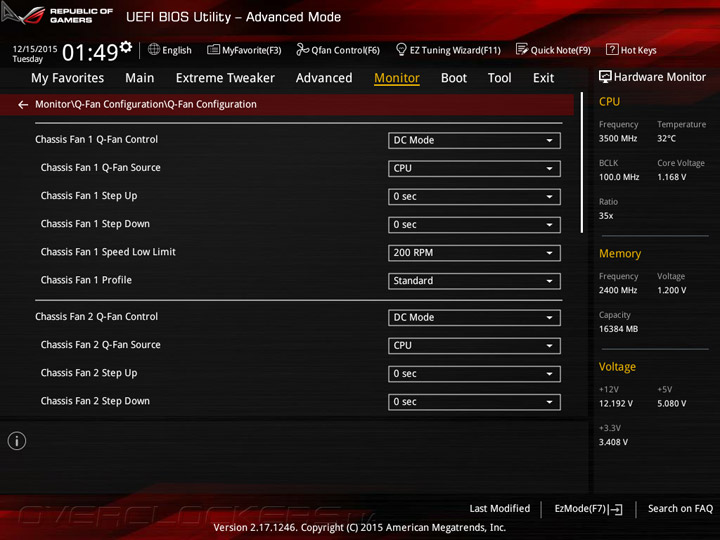Click the 01:49 clock display
The image size is (720, 540).
90,52
